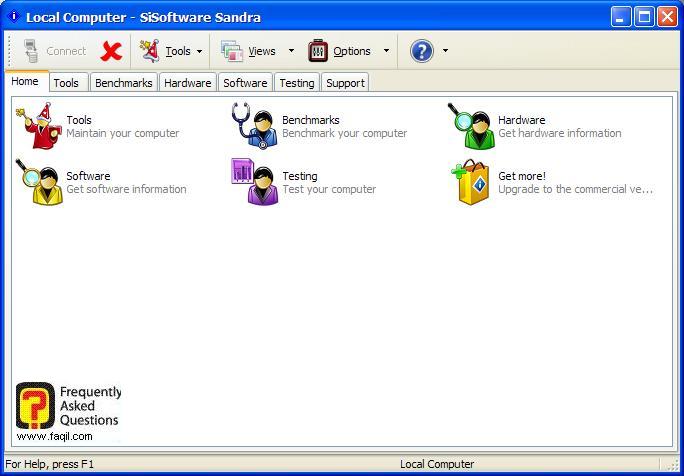
Task: Switch to the Support tab
Action: (x=345, y=83)
